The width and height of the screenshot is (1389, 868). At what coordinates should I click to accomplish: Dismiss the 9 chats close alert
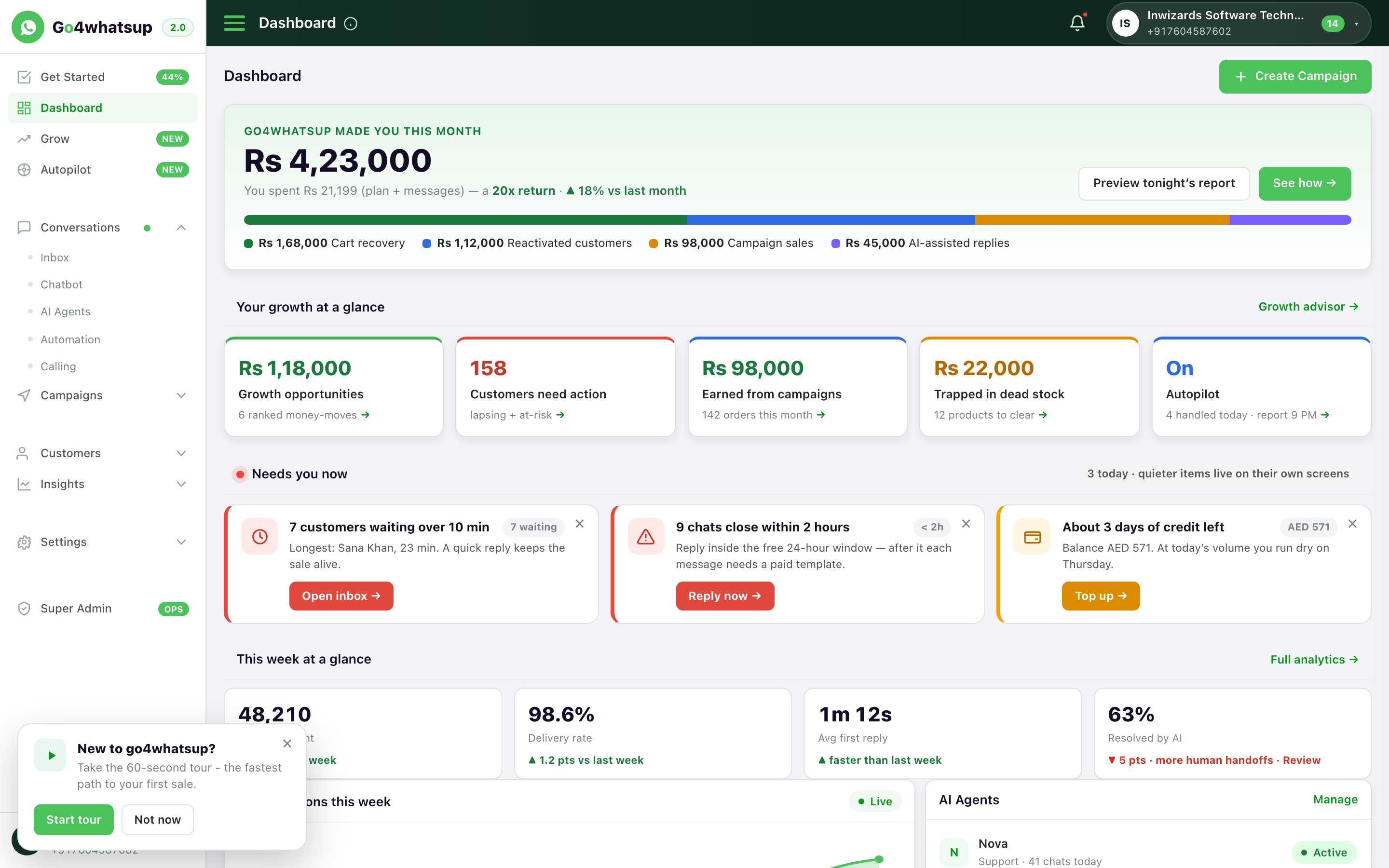[x=966, y=524]
